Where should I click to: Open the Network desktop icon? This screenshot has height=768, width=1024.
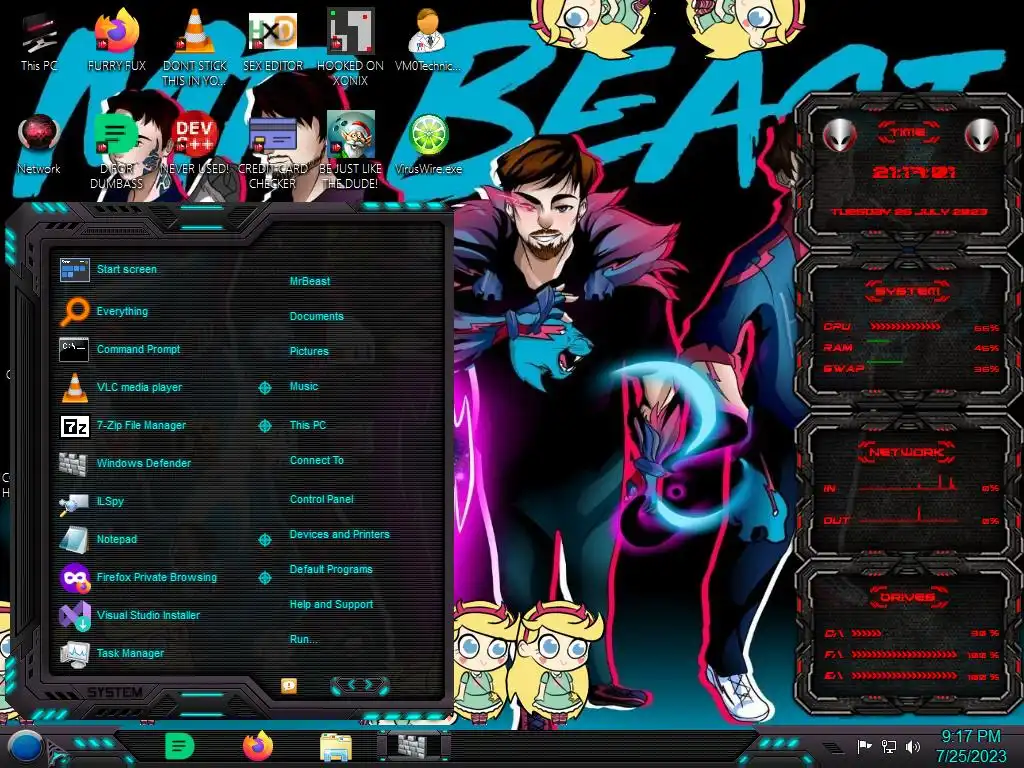[x=39, y=144]
